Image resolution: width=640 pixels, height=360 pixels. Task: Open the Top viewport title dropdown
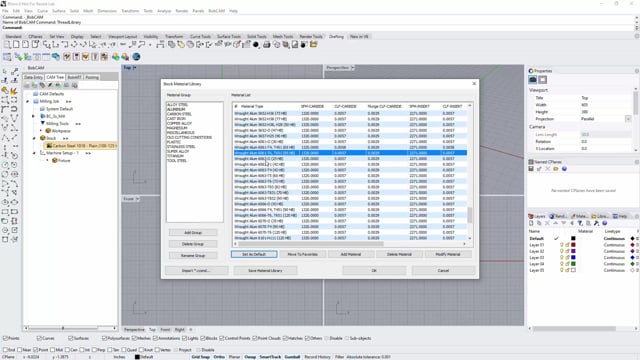(x=135, y=68)
